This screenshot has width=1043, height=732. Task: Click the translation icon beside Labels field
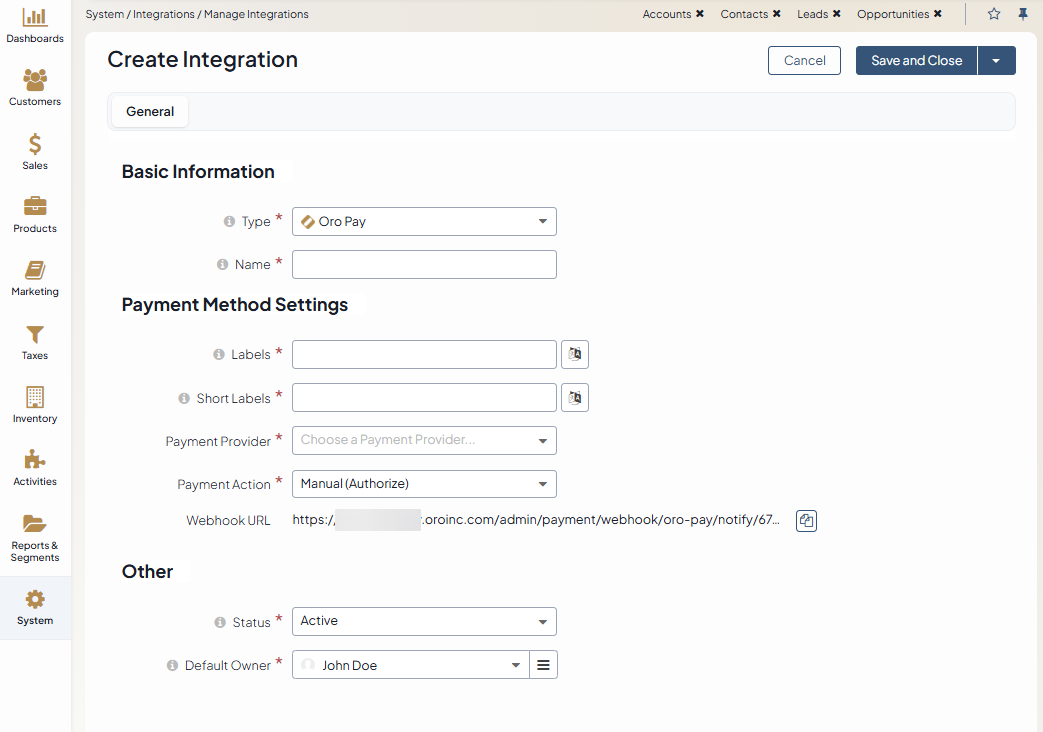(x=575, y=354)
